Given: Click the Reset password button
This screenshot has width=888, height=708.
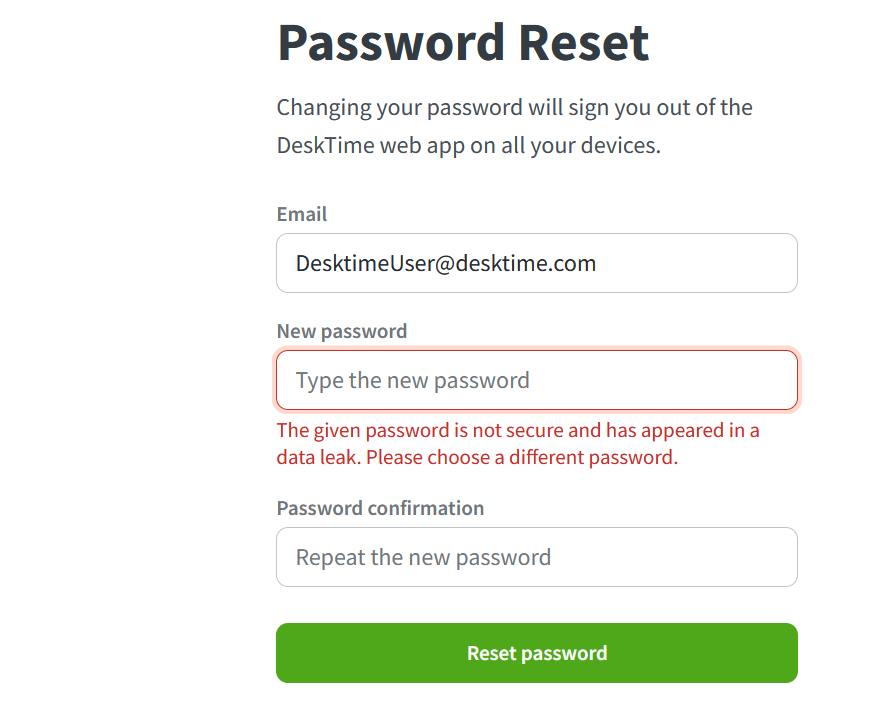Looking at the screenshot, I should (536, 653).
